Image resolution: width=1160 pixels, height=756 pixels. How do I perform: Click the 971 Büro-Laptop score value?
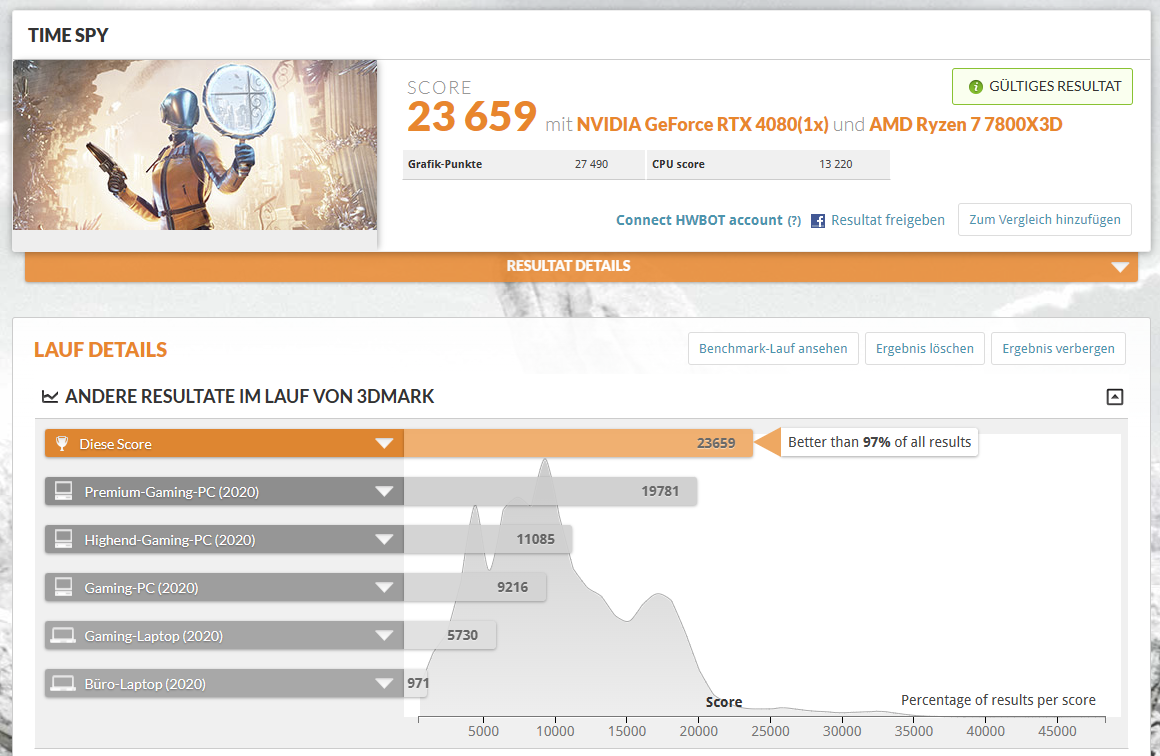[x=417, y=684]
